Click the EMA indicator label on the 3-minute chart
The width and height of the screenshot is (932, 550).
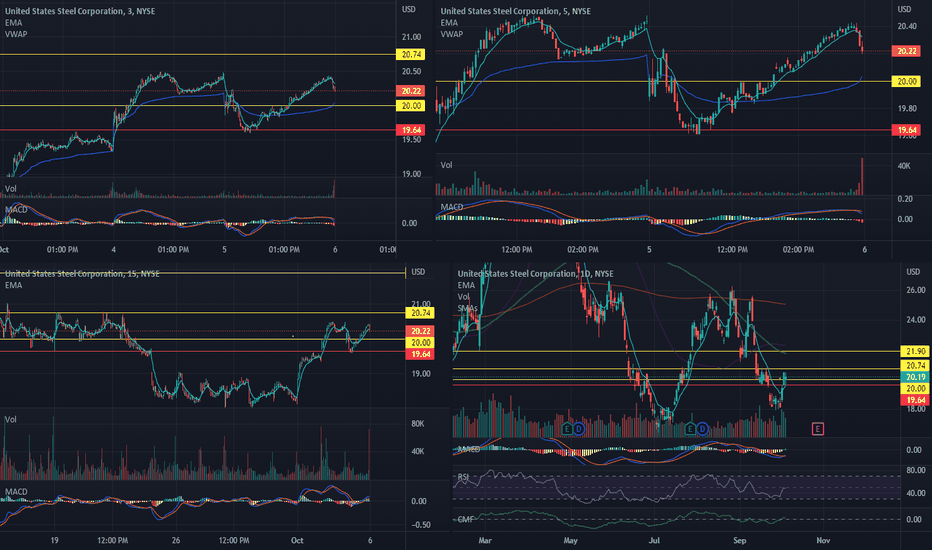tap(14, 23)
